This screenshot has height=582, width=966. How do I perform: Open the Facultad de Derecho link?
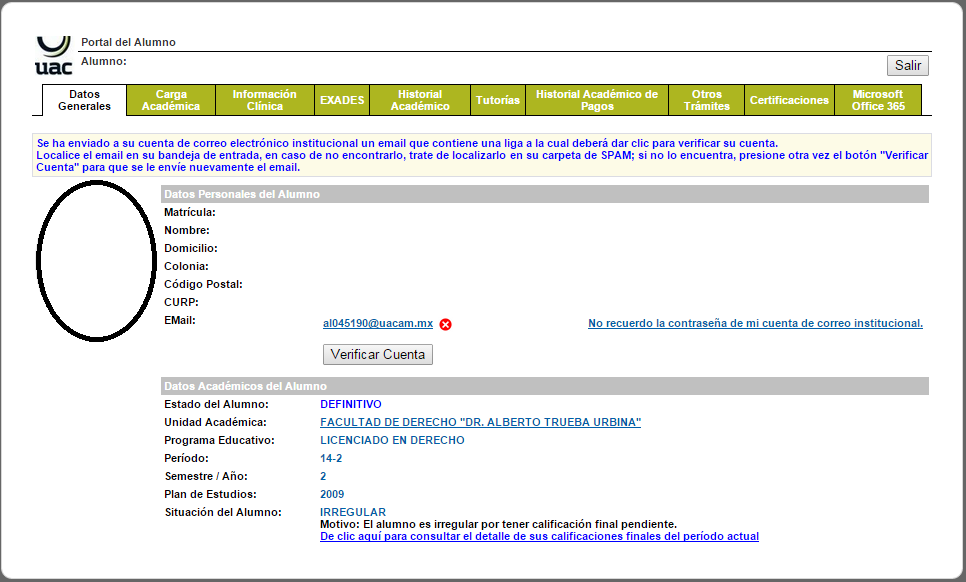pos(481,422)
